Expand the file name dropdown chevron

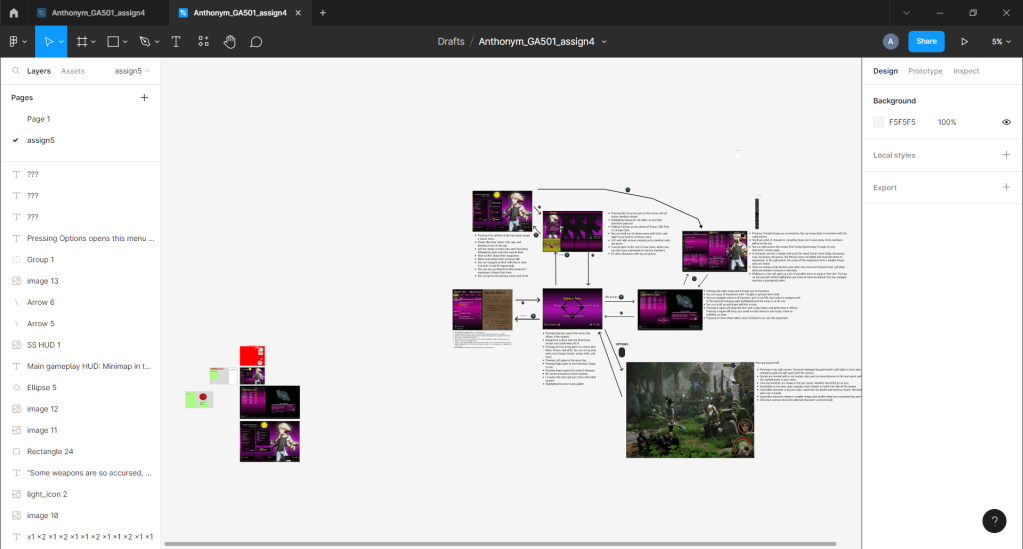click(x=604, y=42)
